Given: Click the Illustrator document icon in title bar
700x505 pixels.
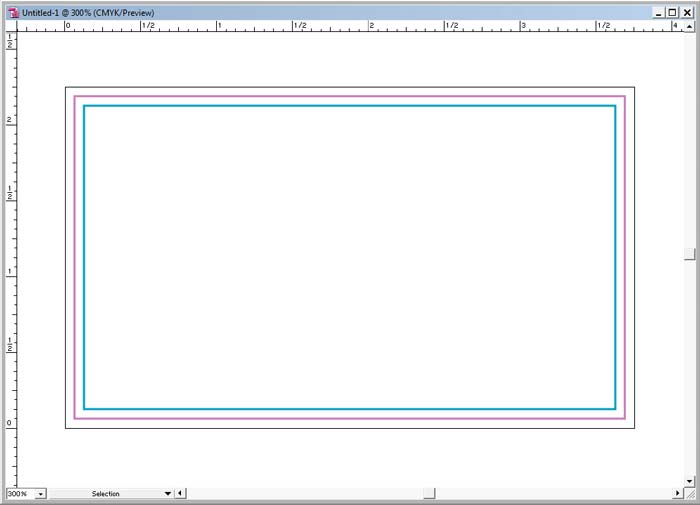Looking at the screenshot, I should point(13,13).
